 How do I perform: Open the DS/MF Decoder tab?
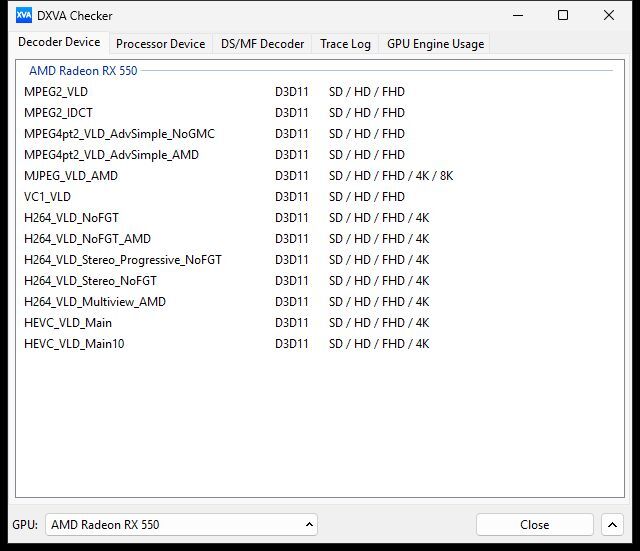(262, 44)
